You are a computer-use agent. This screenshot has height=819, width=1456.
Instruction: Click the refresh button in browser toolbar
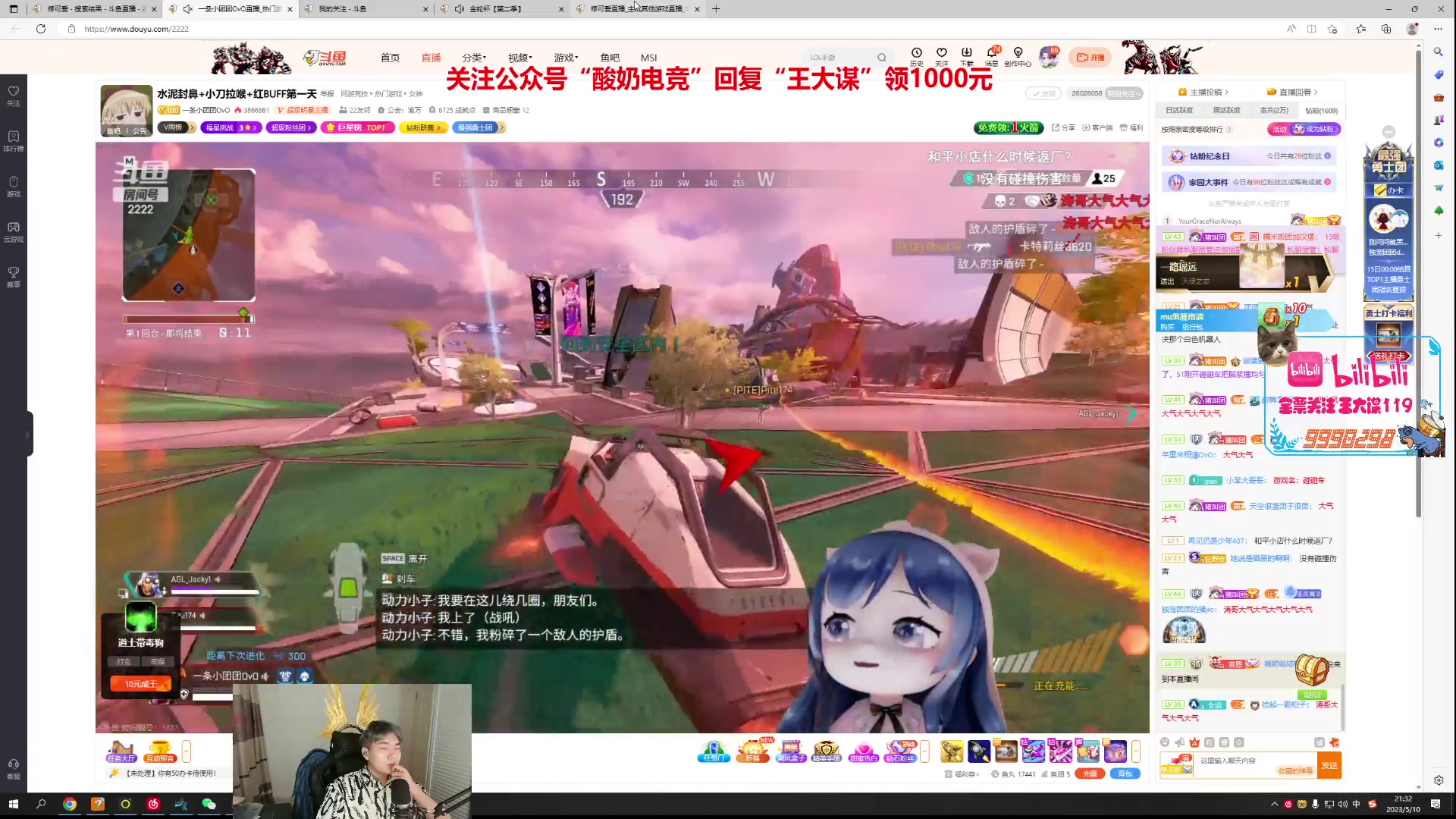(41, 29)
